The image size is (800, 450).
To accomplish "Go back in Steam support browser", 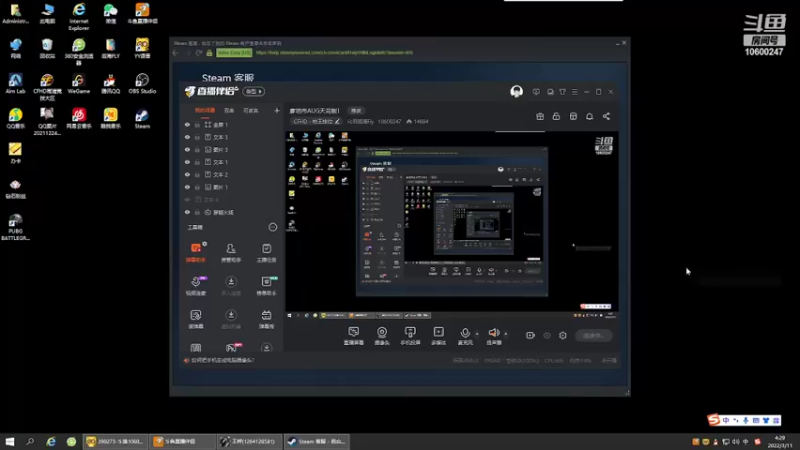I will coord(176,53).
